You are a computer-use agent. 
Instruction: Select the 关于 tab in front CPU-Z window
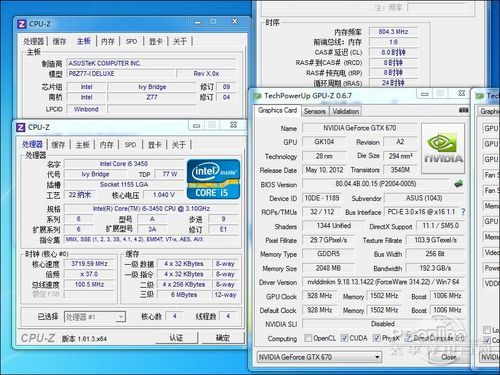tap(179, 145)
